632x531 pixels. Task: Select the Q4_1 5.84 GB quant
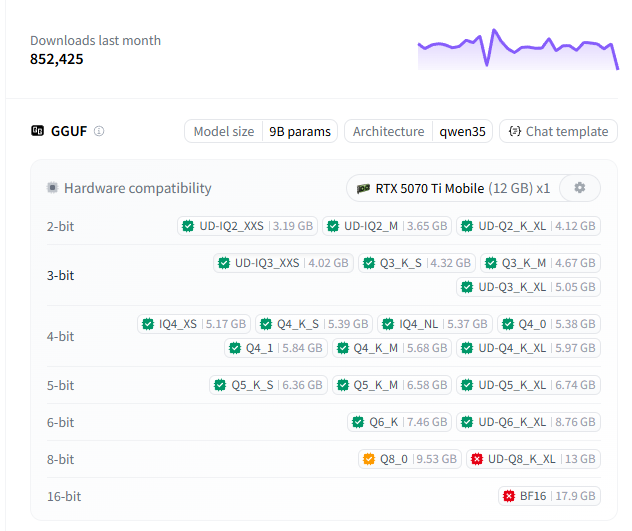point(276,348)
